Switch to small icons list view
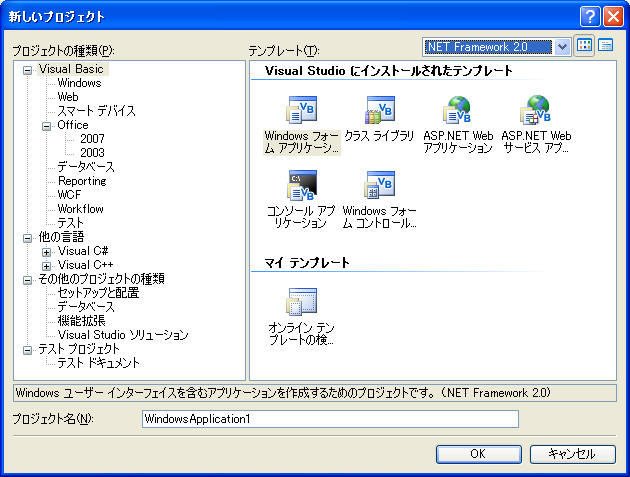The height and width of the screenshot is (477, 630). tap(605, 46)
